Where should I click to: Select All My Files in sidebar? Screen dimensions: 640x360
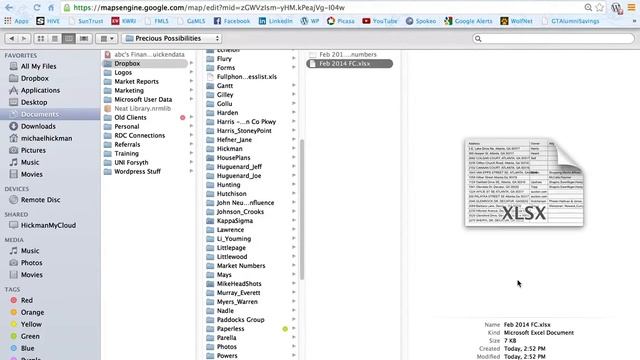point(38,66)
